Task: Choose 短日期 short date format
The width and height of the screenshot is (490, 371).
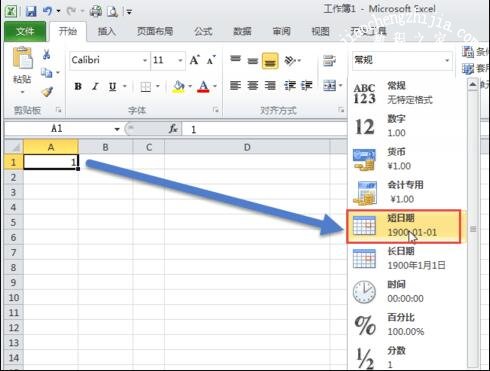Action: point(404,226)
